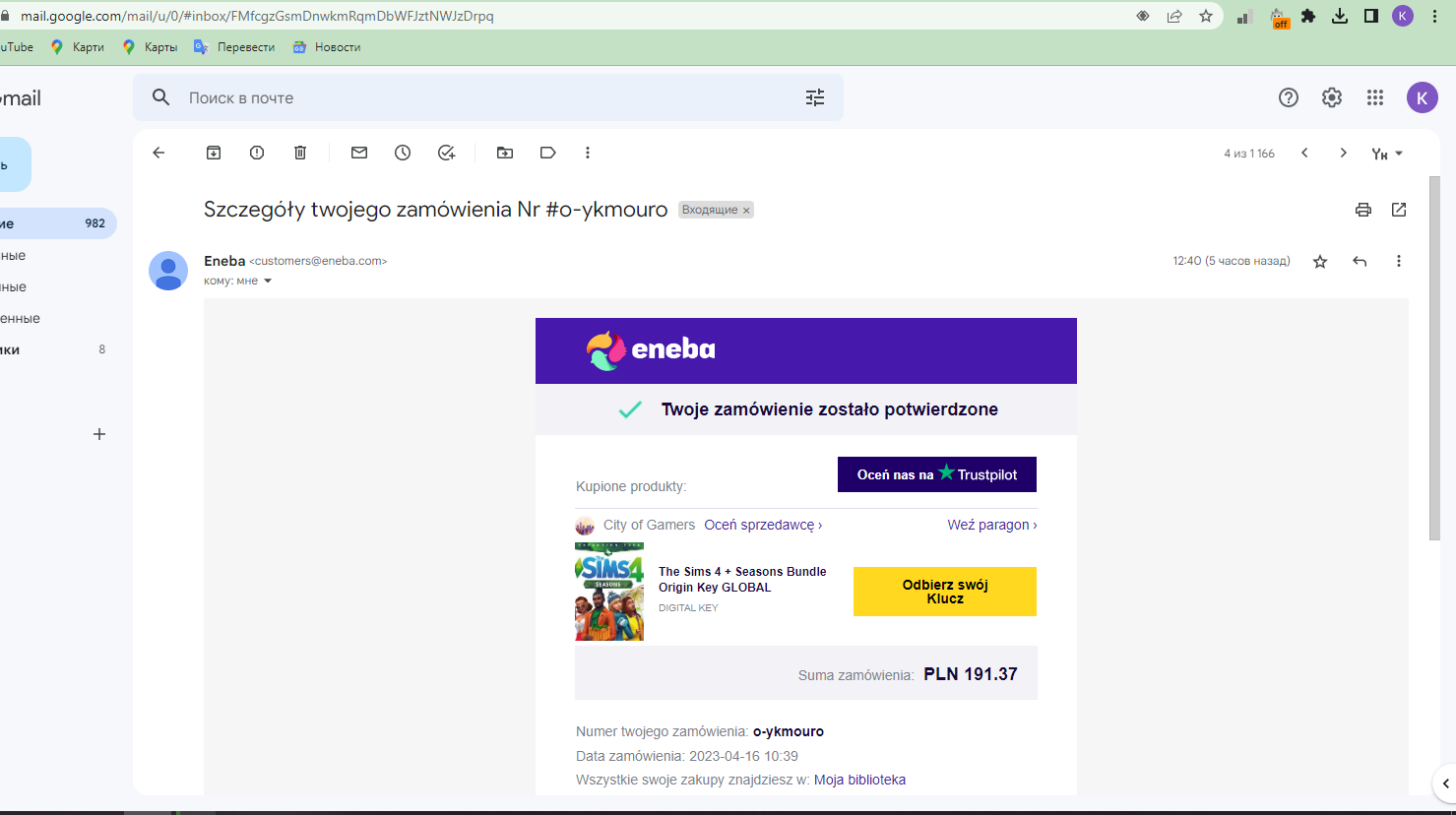
Task: Star the Eneba message
Action: click(x=1320, y=262)
